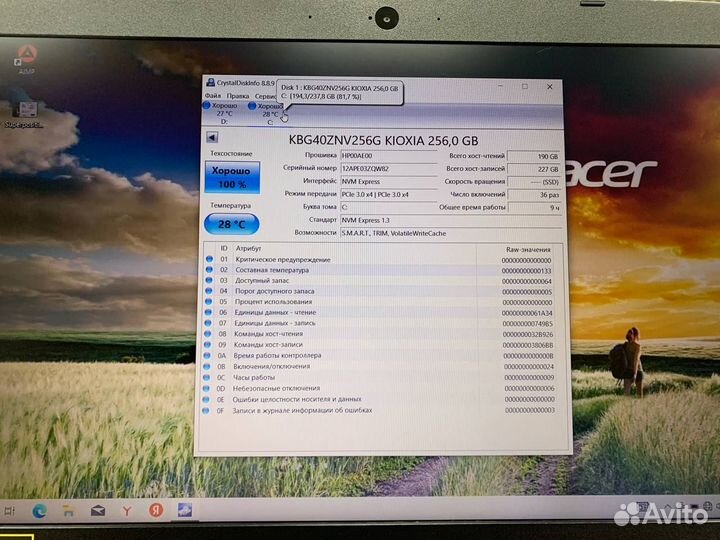The image size is (720, 540).
Task: Select row 07 Единицы данных - запись
Action: tap(379, 323)
